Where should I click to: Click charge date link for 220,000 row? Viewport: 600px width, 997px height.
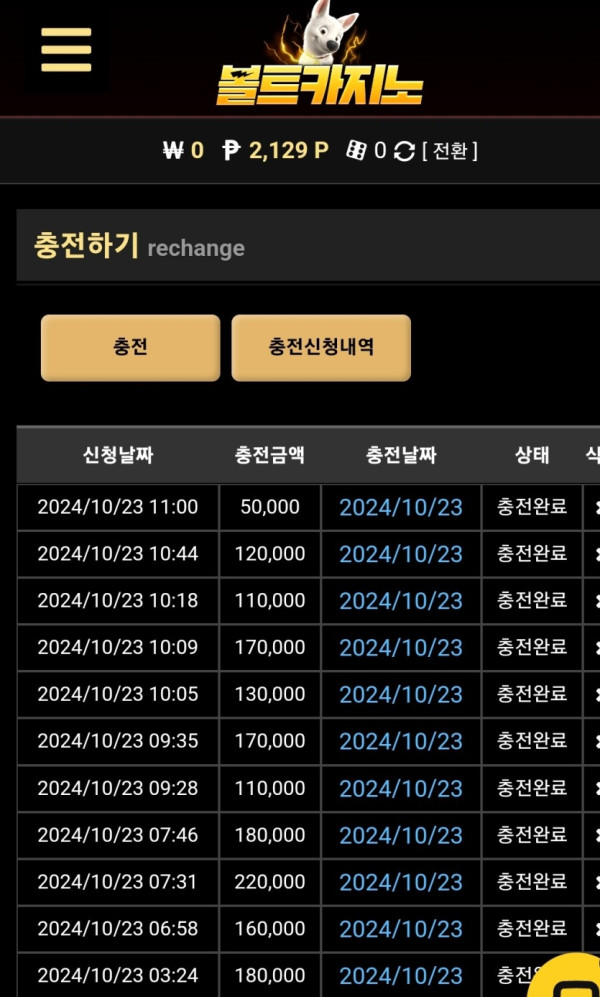point(401,883)
